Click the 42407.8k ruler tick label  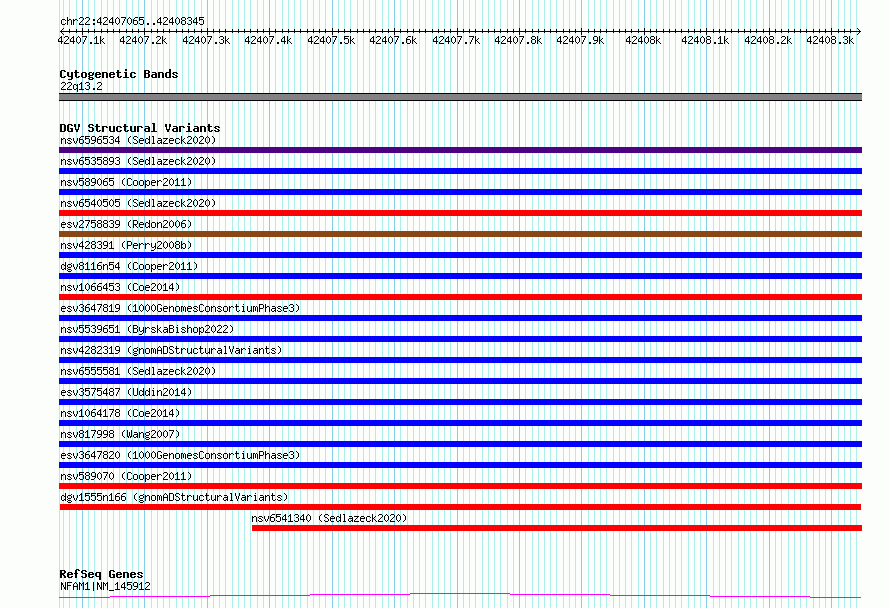[518, 40]
